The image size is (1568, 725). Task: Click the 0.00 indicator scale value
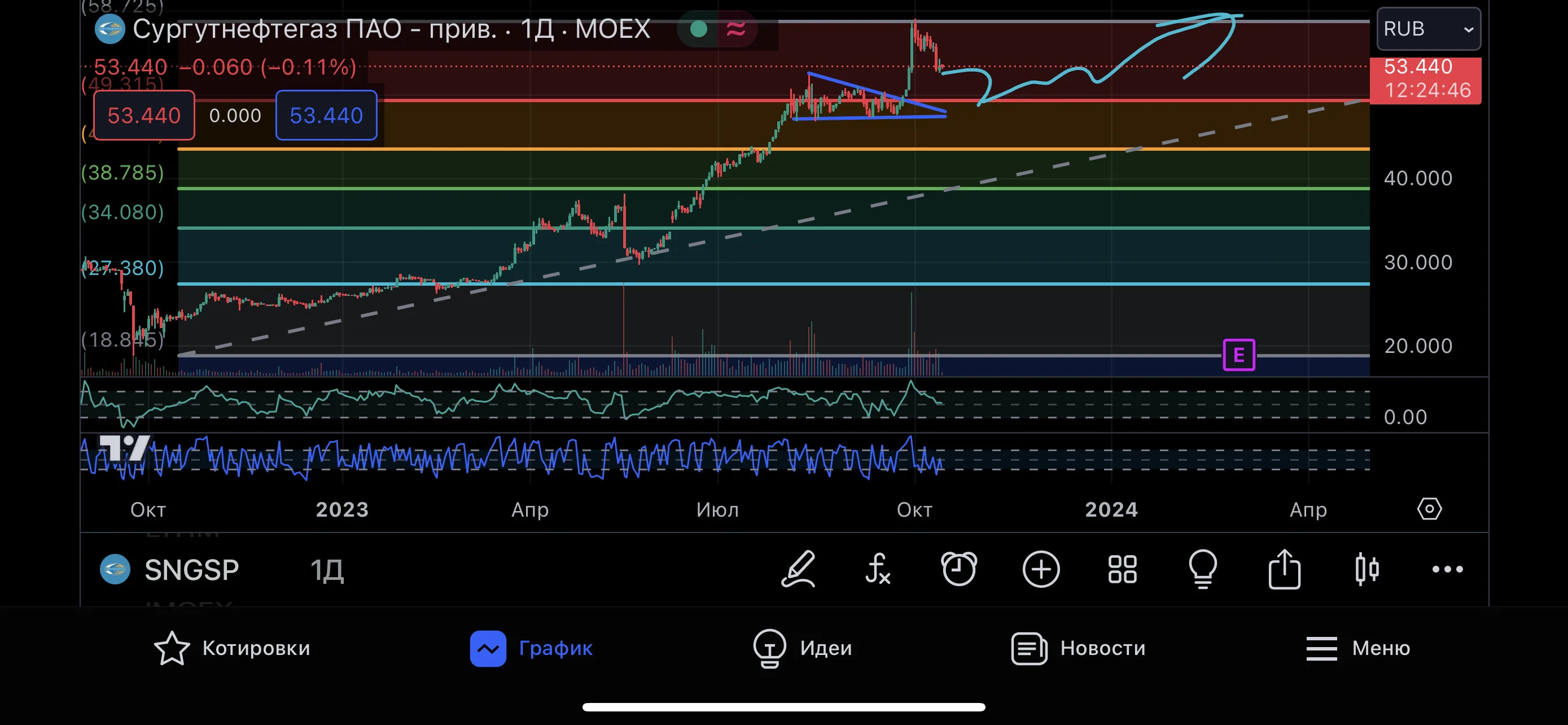point(1405,417)
